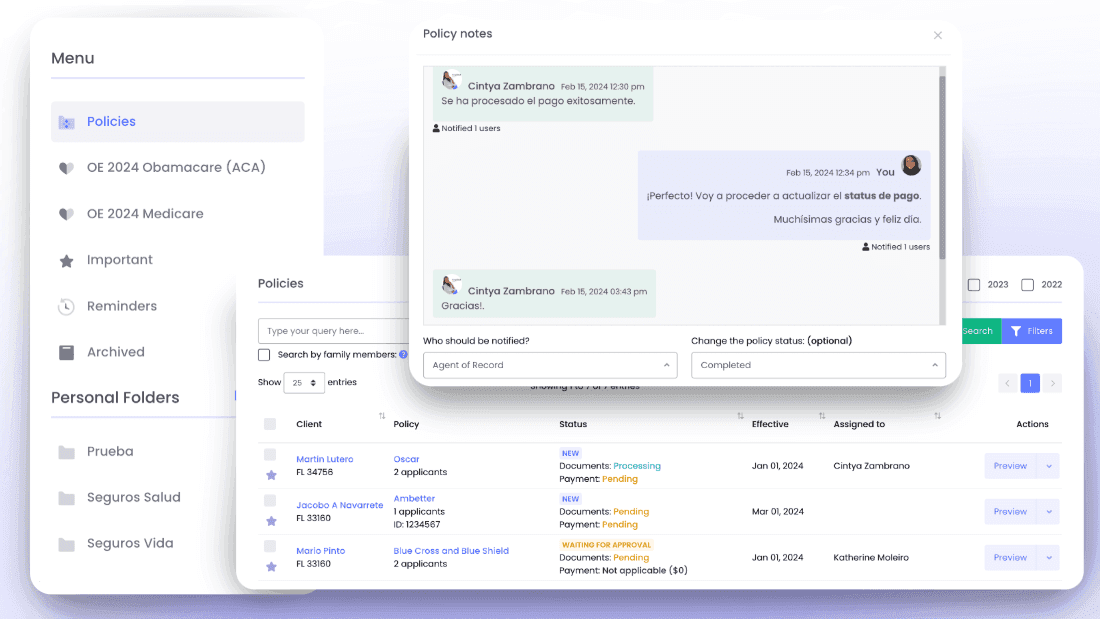Select Seguros Salud personal folder
The height and width of the screenshot is (619, 1100).
134,498
